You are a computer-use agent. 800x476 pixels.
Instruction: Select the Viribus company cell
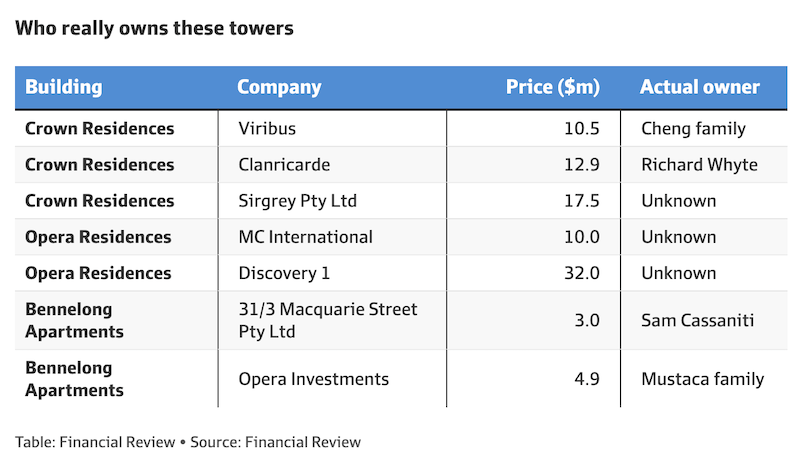click(267, 129)
